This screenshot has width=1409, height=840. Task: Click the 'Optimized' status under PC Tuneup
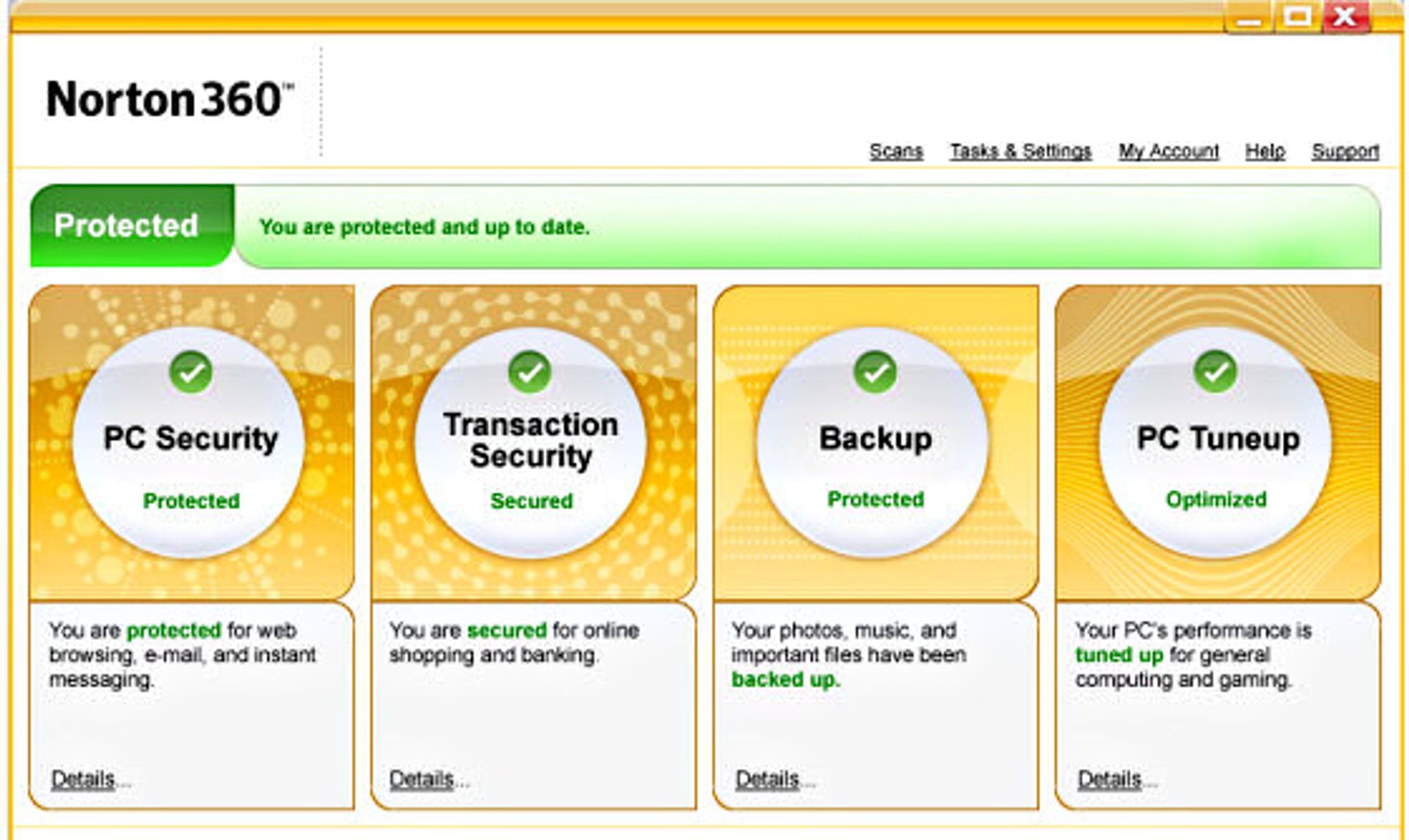pos(1216,499)
